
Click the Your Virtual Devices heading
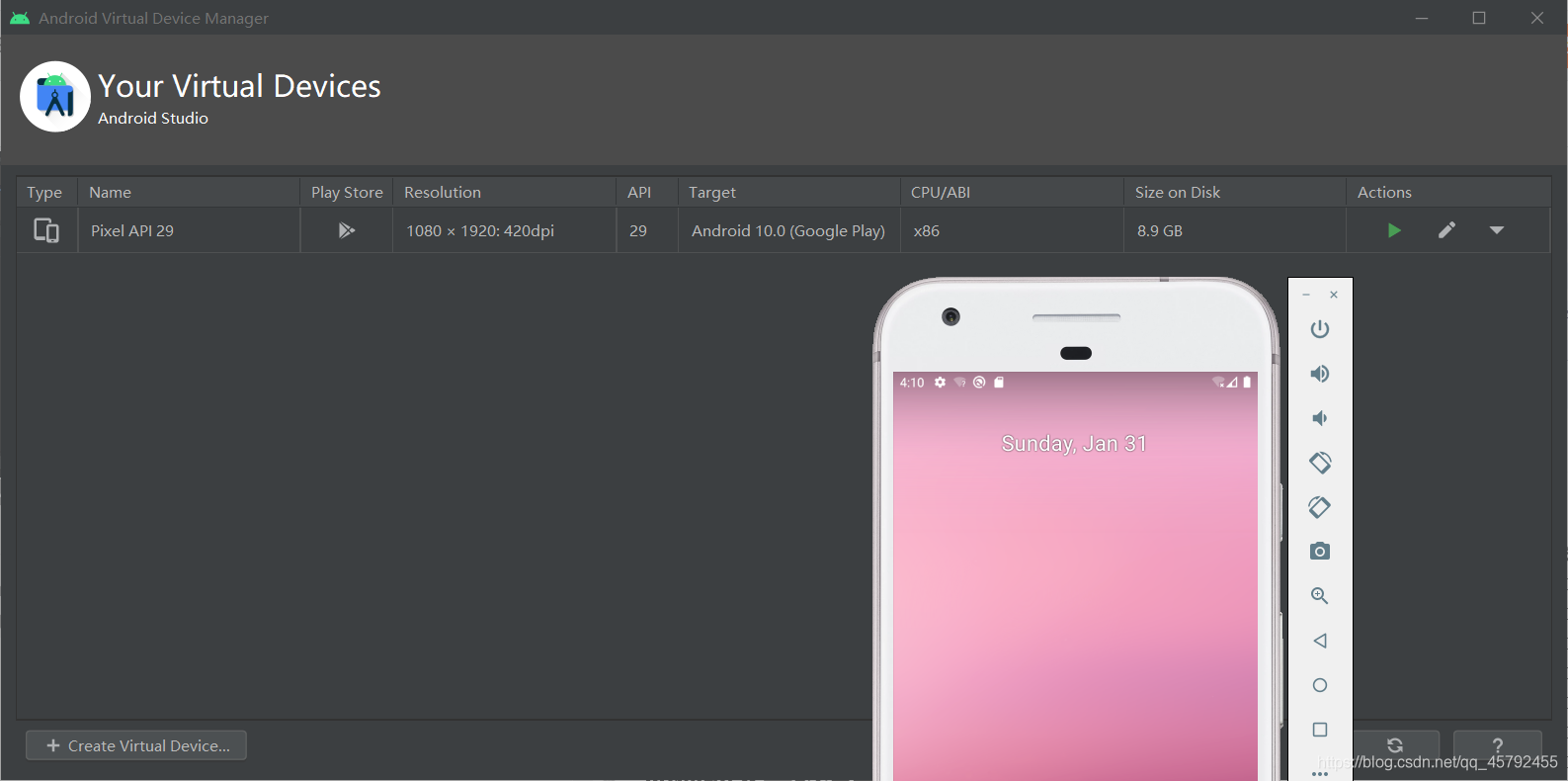239,86
